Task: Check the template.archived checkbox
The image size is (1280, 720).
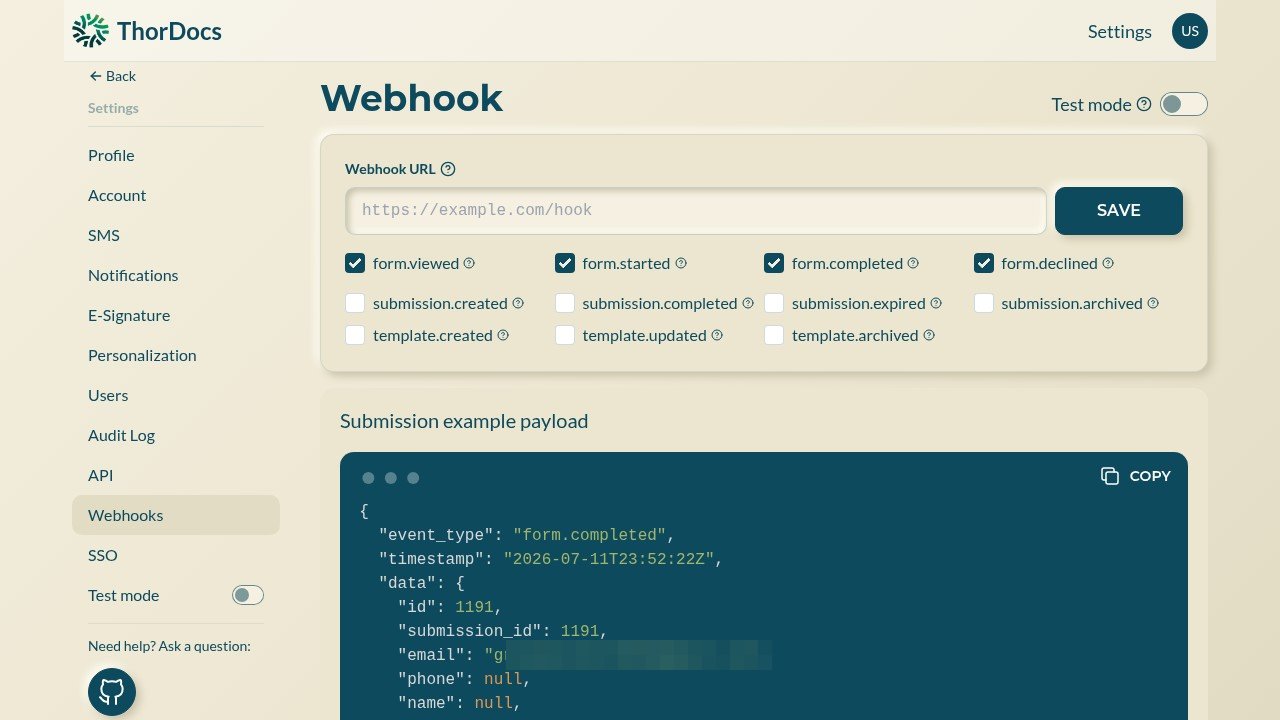Action: (x=774, y=335)
